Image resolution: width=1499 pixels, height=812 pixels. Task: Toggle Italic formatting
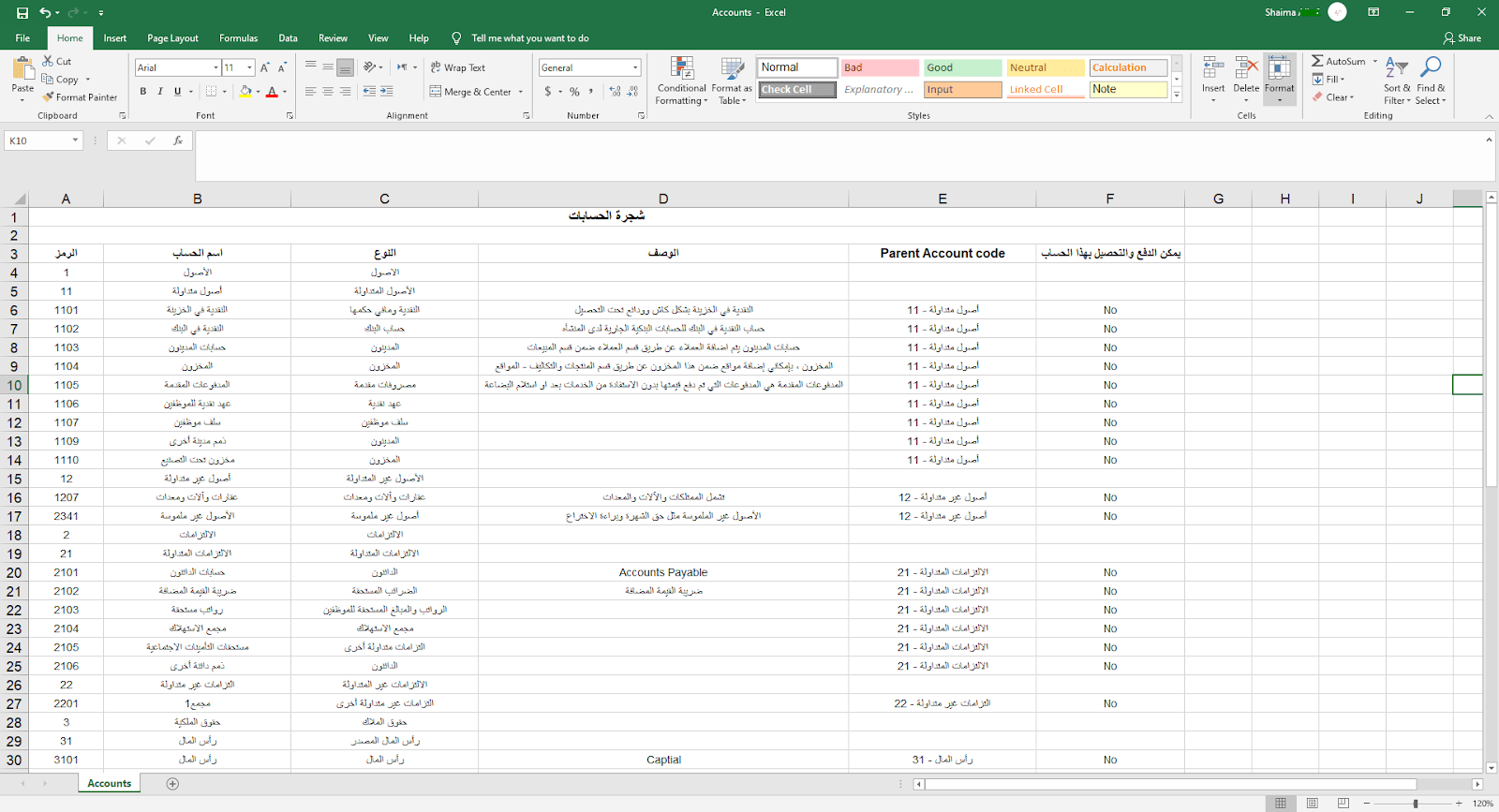click(160, 92)
